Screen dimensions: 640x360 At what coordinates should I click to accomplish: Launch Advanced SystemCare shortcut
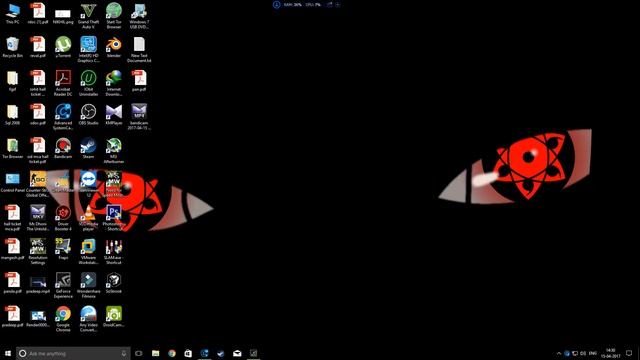pyautogui.click(x=63, y=117)
